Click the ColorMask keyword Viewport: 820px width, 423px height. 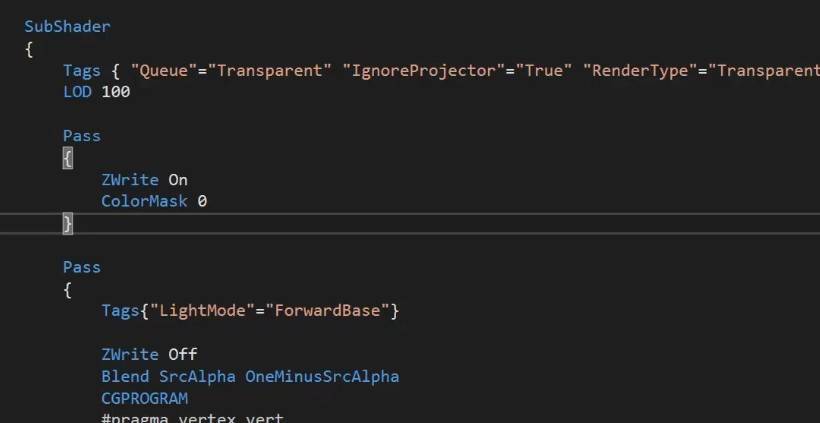[x=144, y=201]
